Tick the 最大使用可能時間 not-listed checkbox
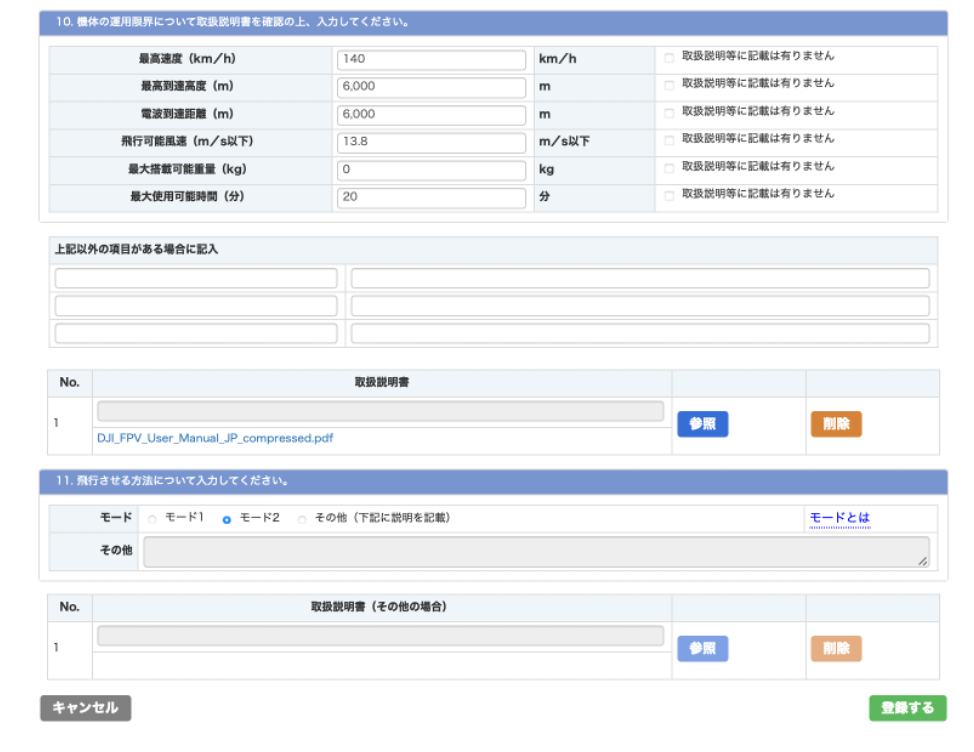The image size is (974, 752). click(x=669, y=196)
